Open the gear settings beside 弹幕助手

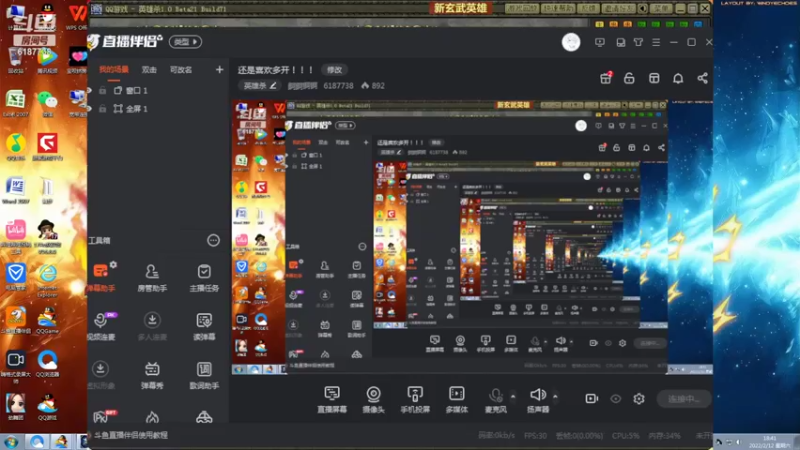113,264
